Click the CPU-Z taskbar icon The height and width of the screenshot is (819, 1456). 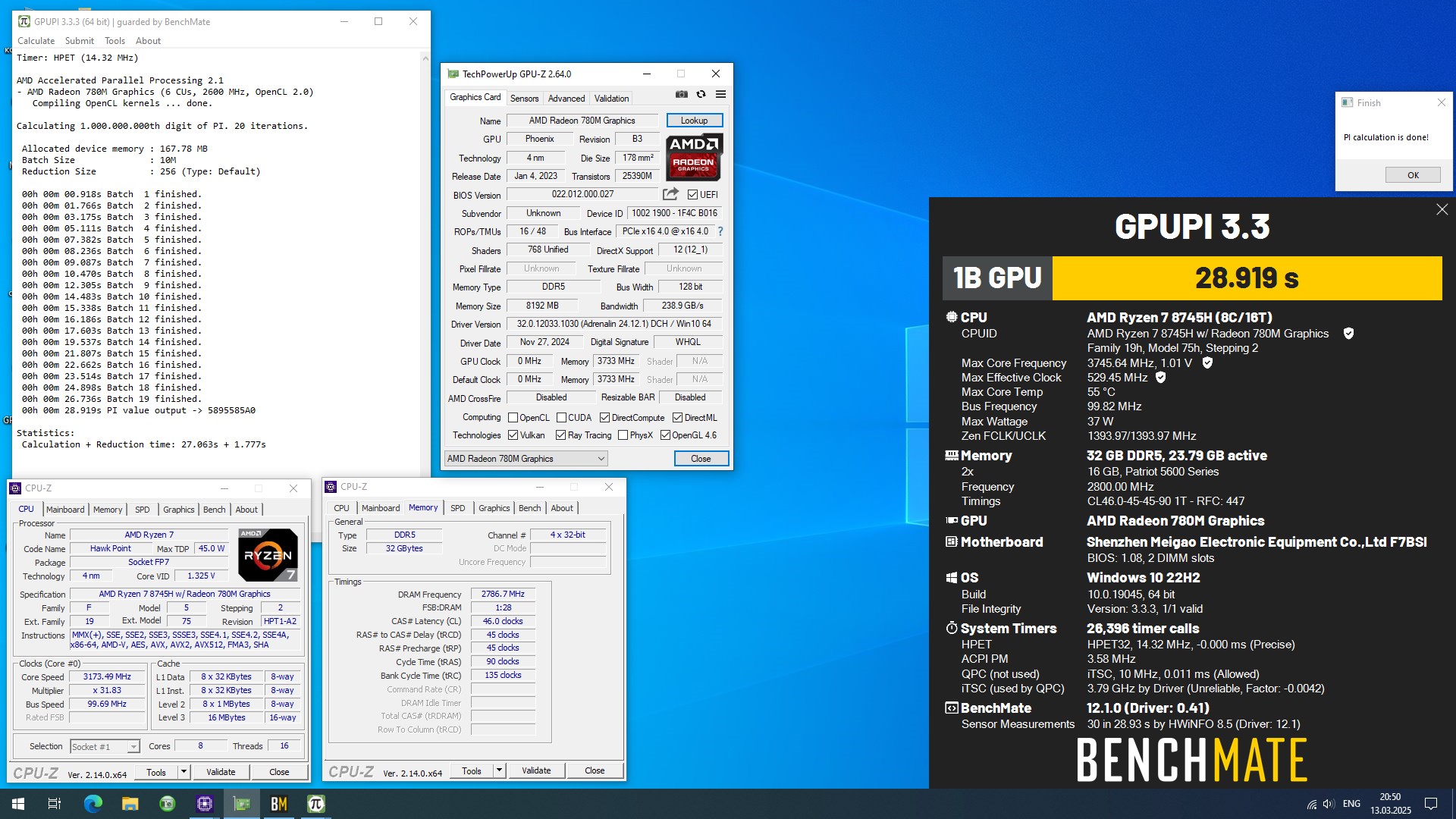point(205,804)
